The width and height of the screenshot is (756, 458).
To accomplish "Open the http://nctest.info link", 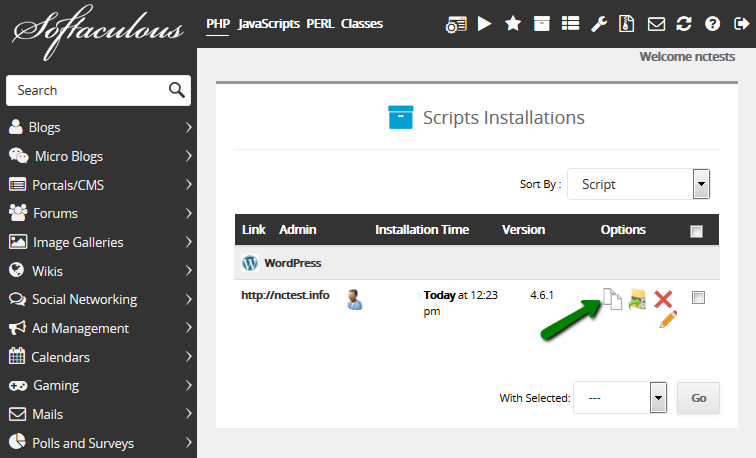I will tap(285, 295).
